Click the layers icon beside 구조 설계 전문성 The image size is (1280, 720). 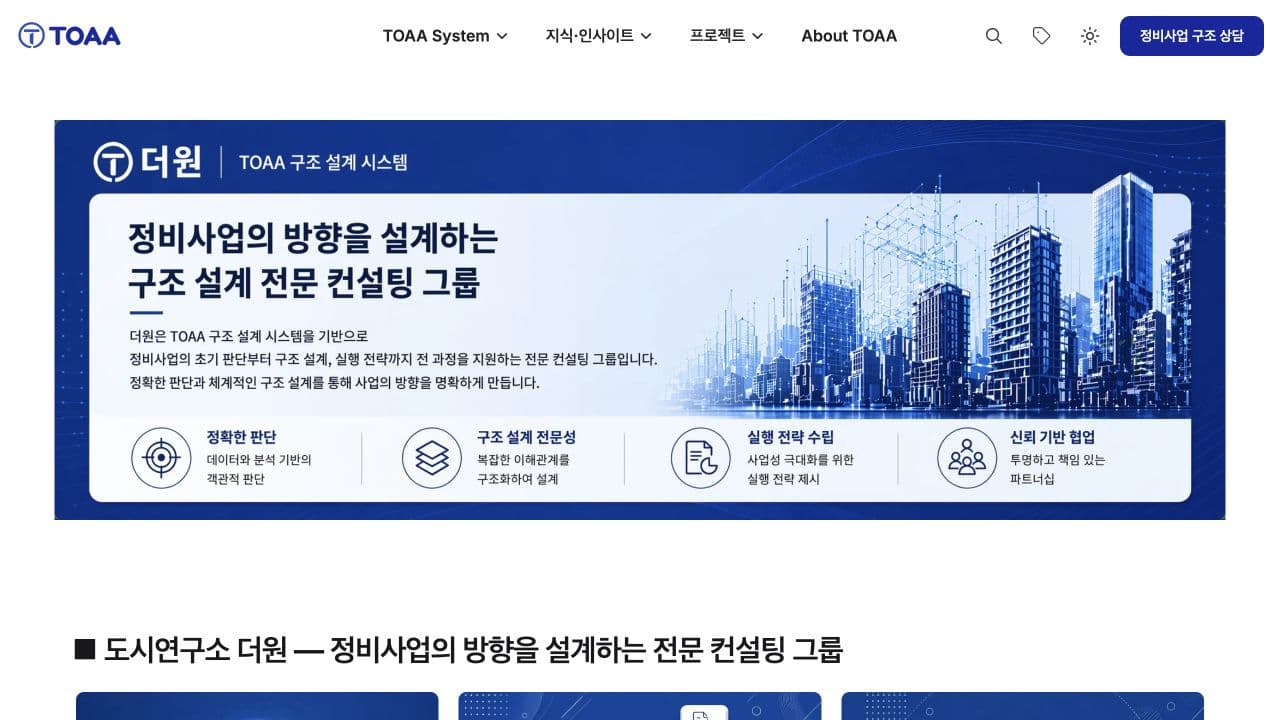[x=432, y=458]
